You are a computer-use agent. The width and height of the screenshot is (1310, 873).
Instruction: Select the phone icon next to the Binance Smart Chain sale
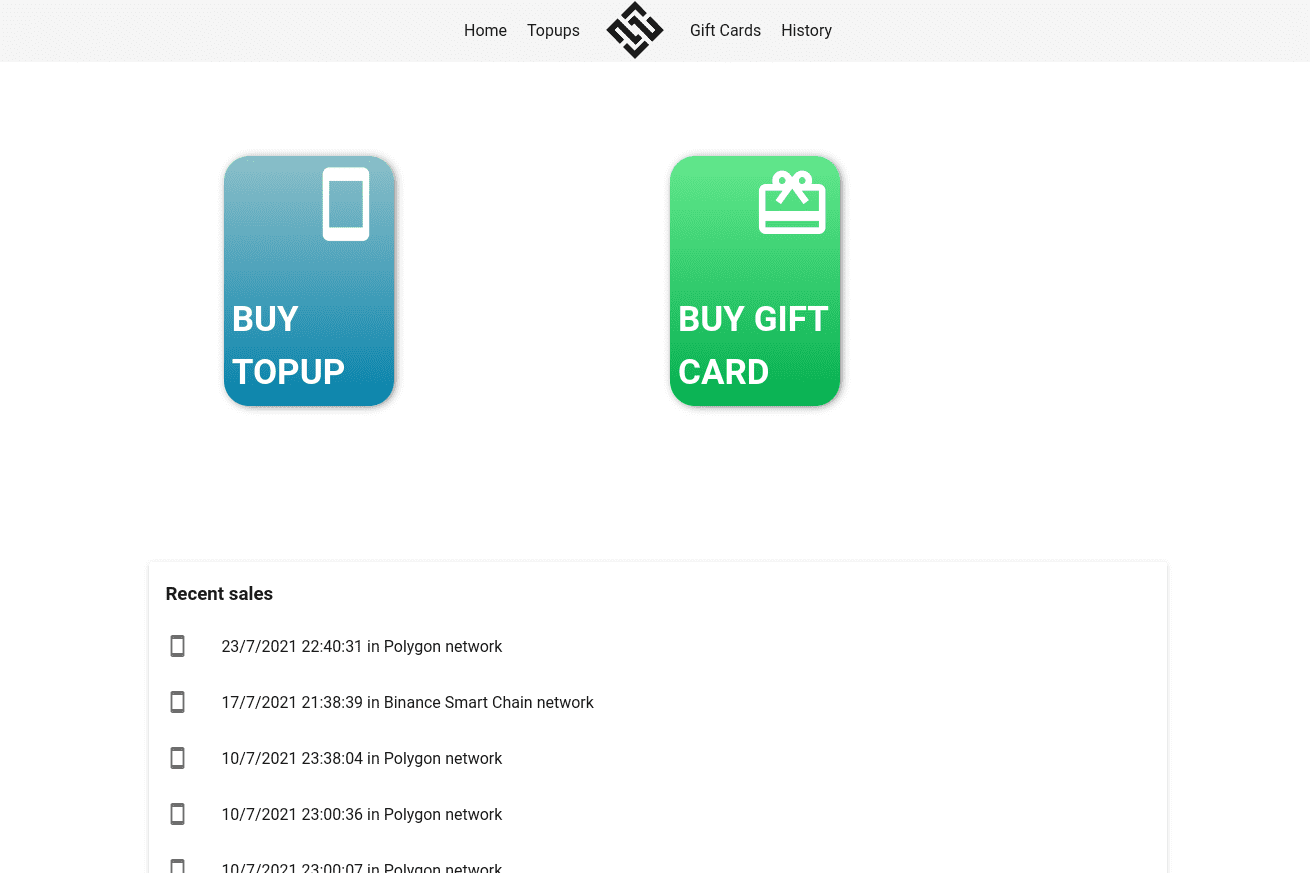tap(177, 702)
